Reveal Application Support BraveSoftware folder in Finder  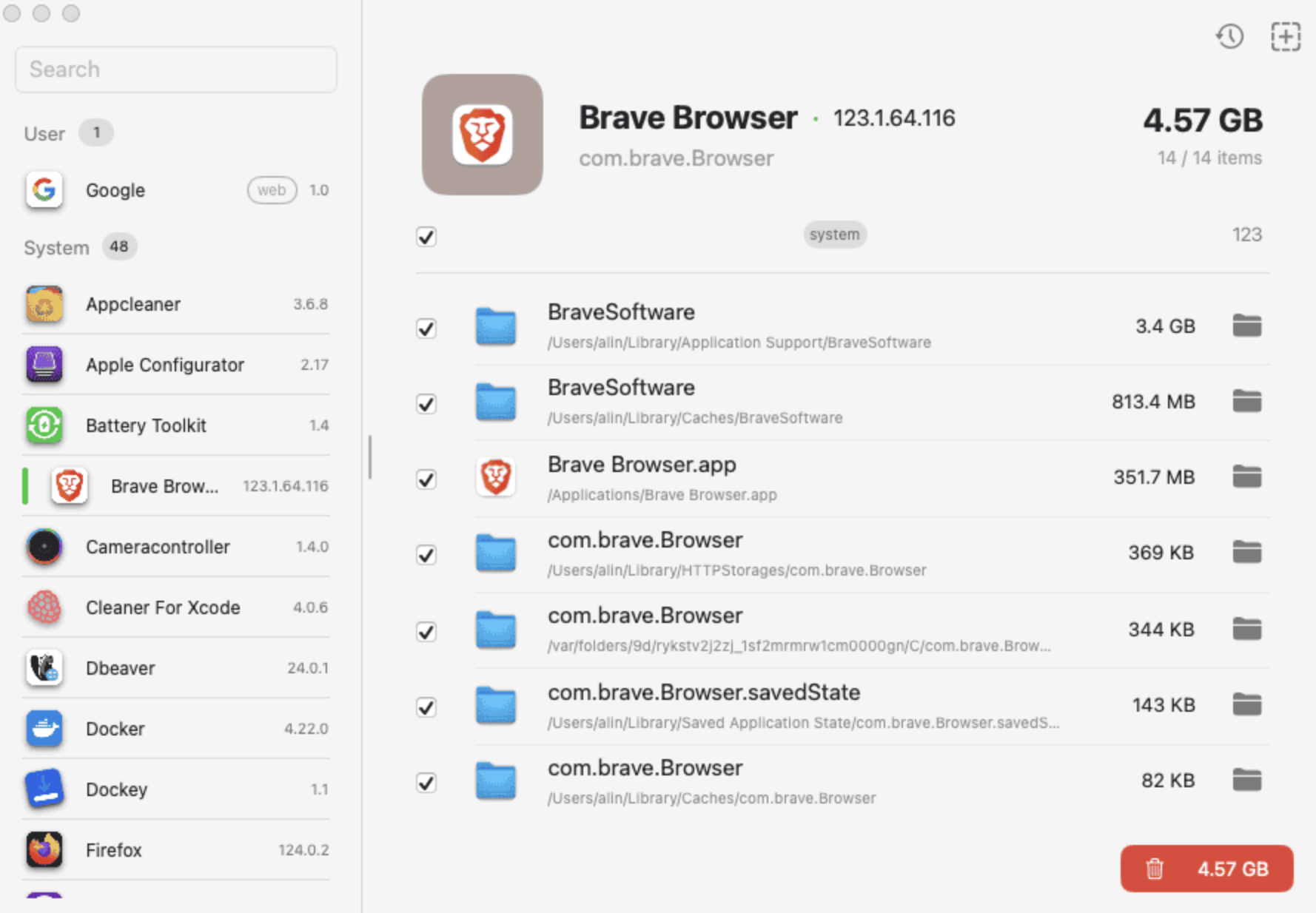click(1247, 326)
